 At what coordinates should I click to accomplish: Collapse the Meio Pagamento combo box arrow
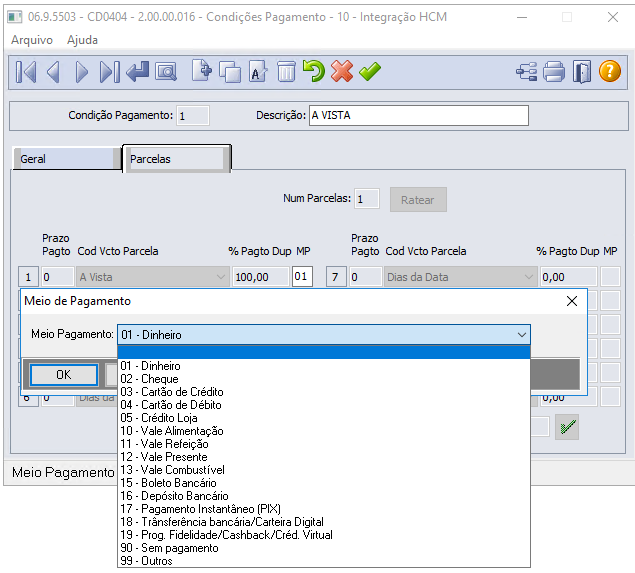(522, 335)
